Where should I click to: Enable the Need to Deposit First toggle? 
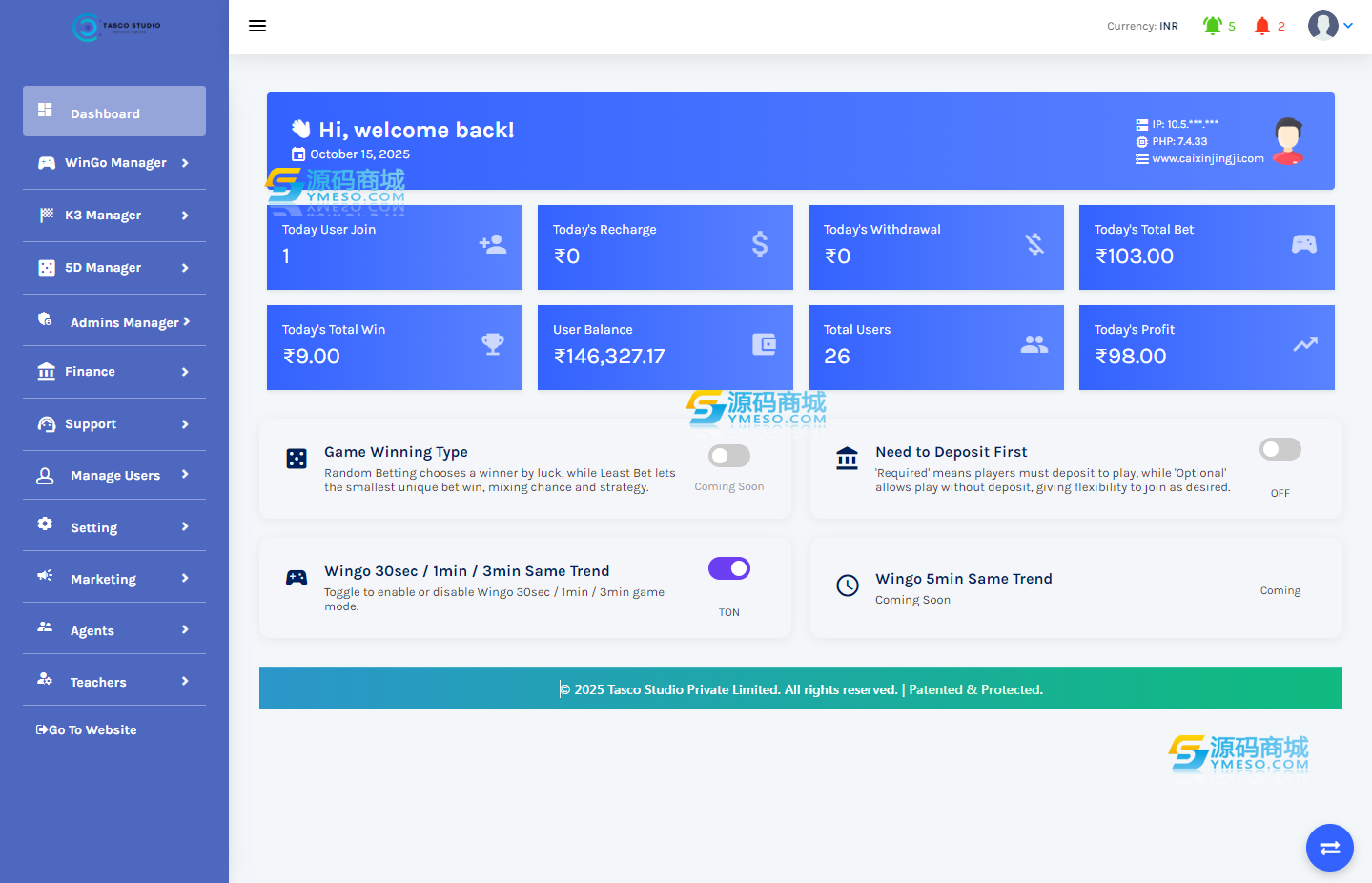click(1280, 449)
